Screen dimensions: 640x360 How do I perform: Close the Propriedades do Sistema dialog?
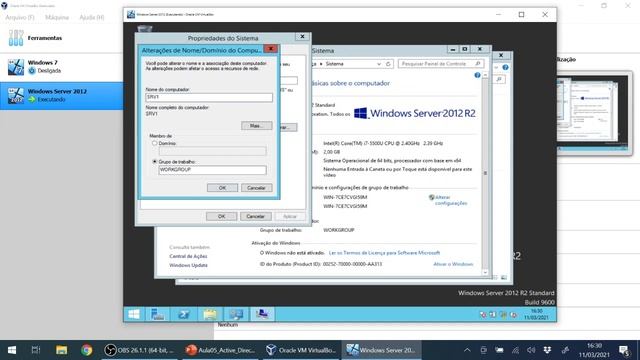click(302, 37)
